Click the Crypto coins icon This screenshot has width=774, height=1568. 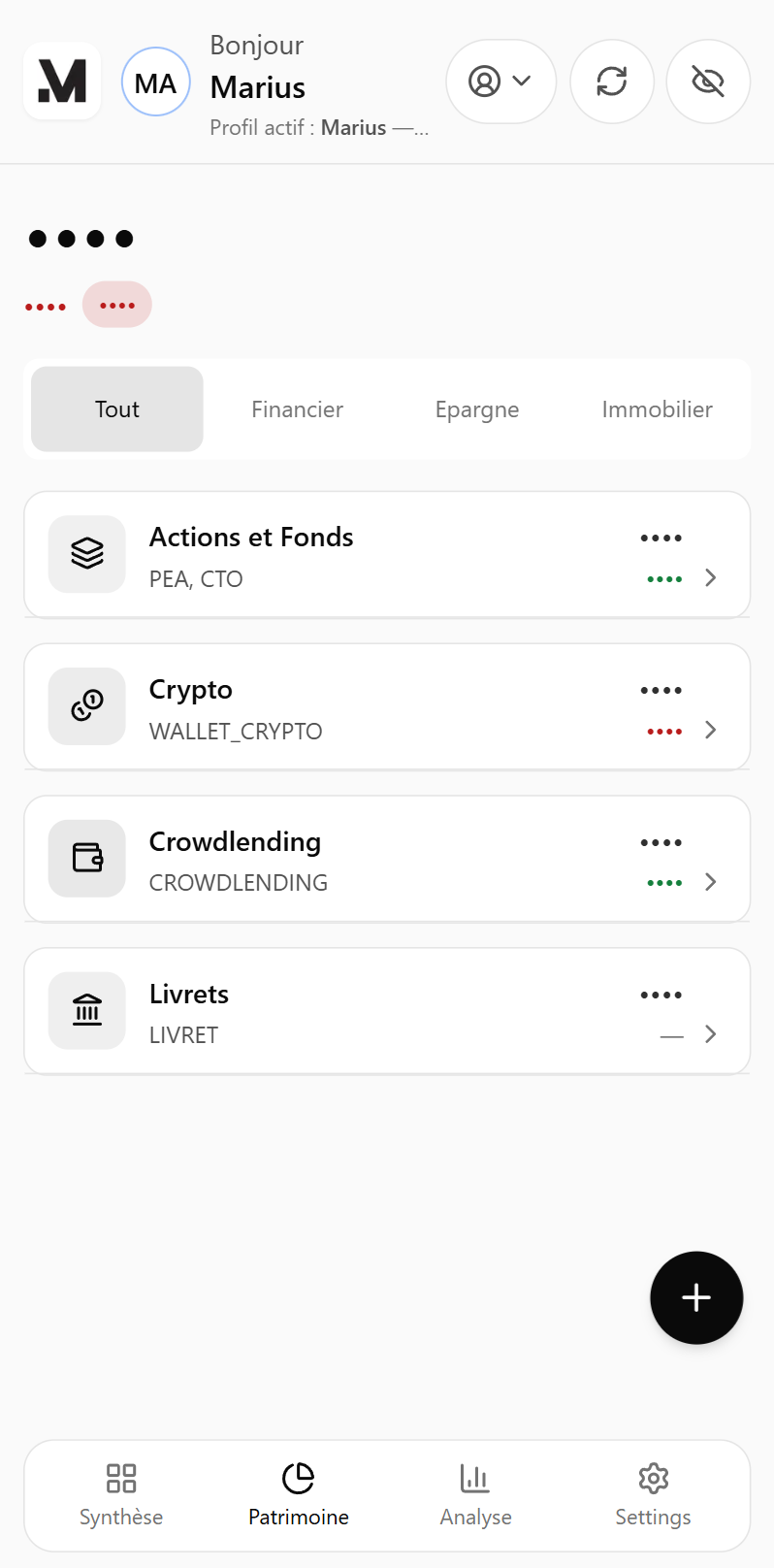point(87,706)
